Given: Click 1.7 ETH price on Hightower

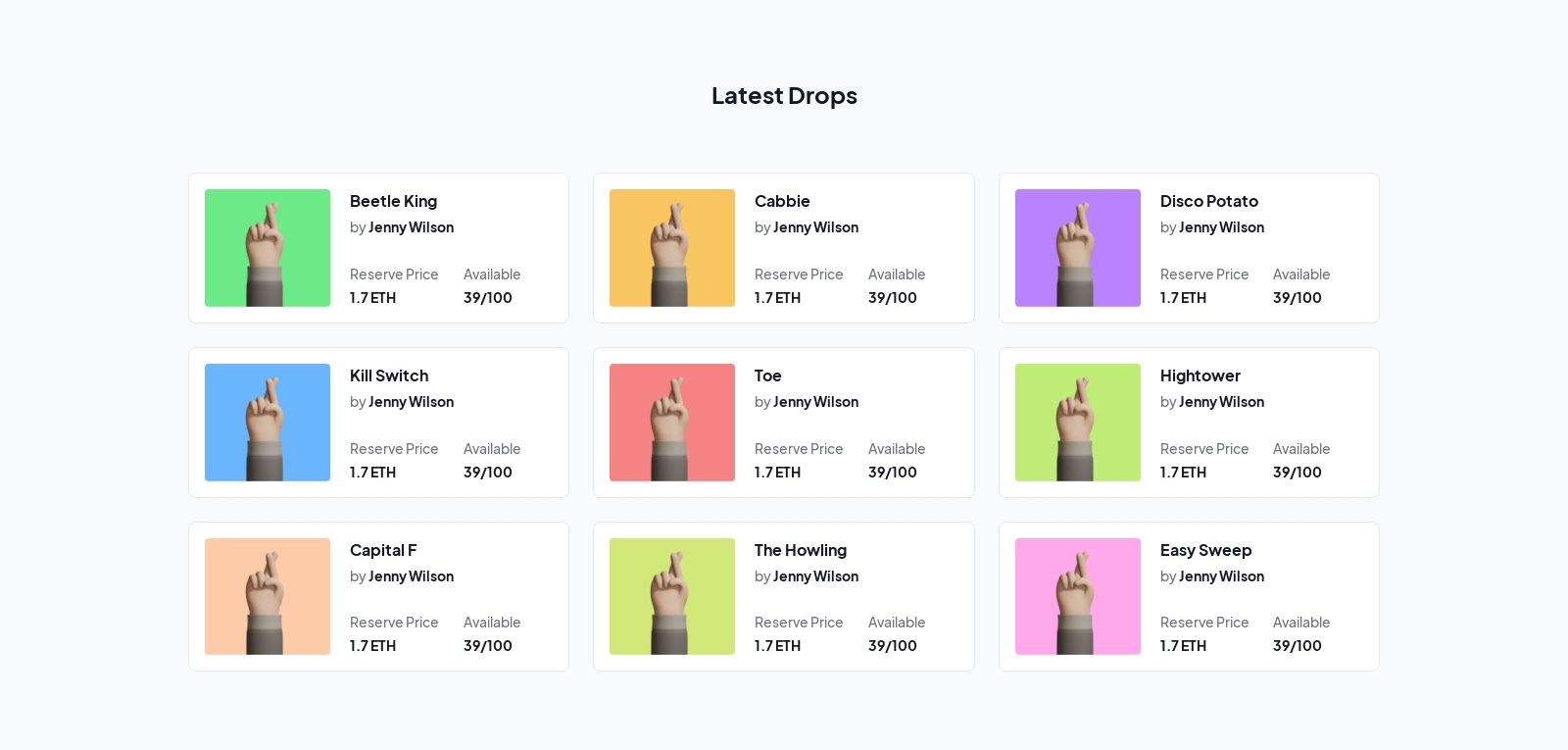Looking at the screenshot, I should point(1184,473).
